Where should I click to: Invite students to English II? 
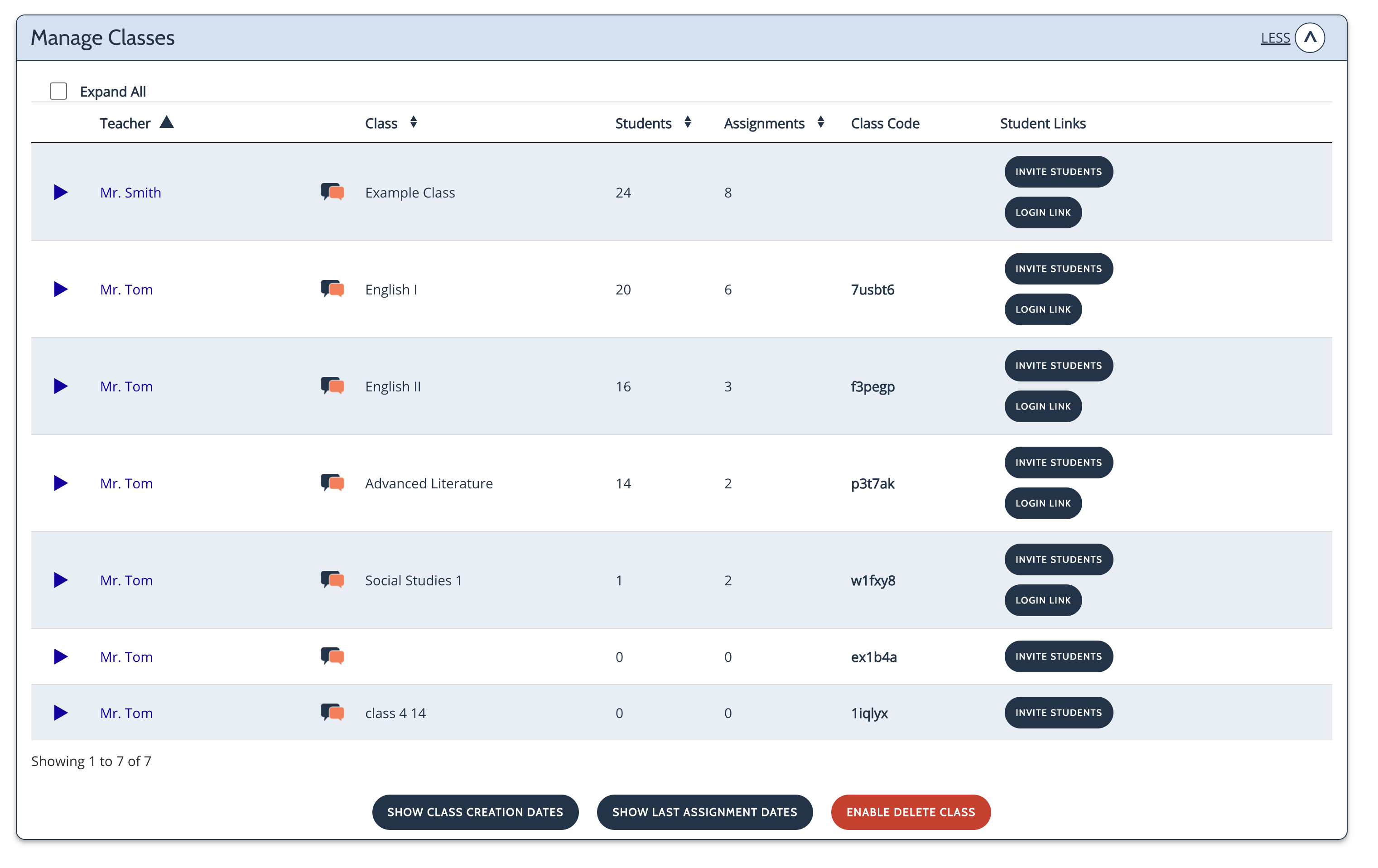[x=1058, y=366]
